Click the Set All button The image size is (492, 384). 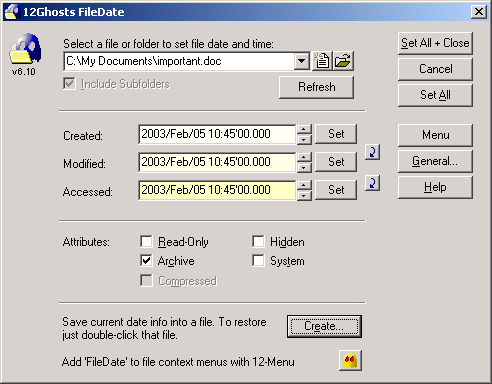[x=435, y=95]
